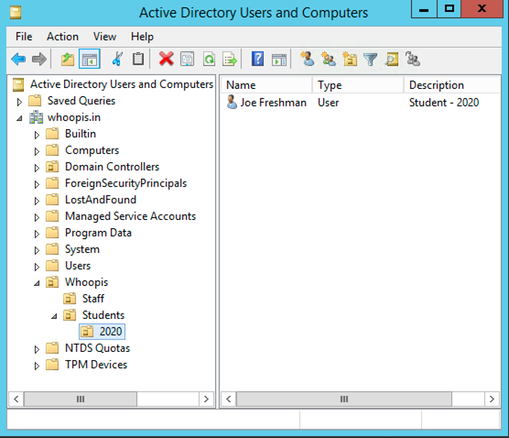The width and height of the screenshot is (509, 438).
Task: Click left pane scrollbar right arrow
Action: point(206,399)
